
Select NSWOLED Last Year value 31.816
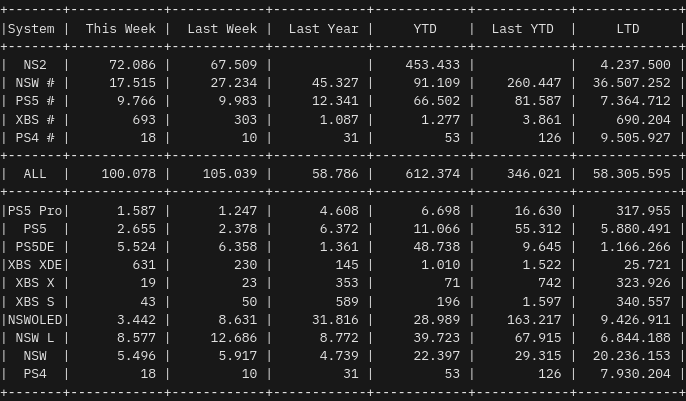[x=332, y=320]
